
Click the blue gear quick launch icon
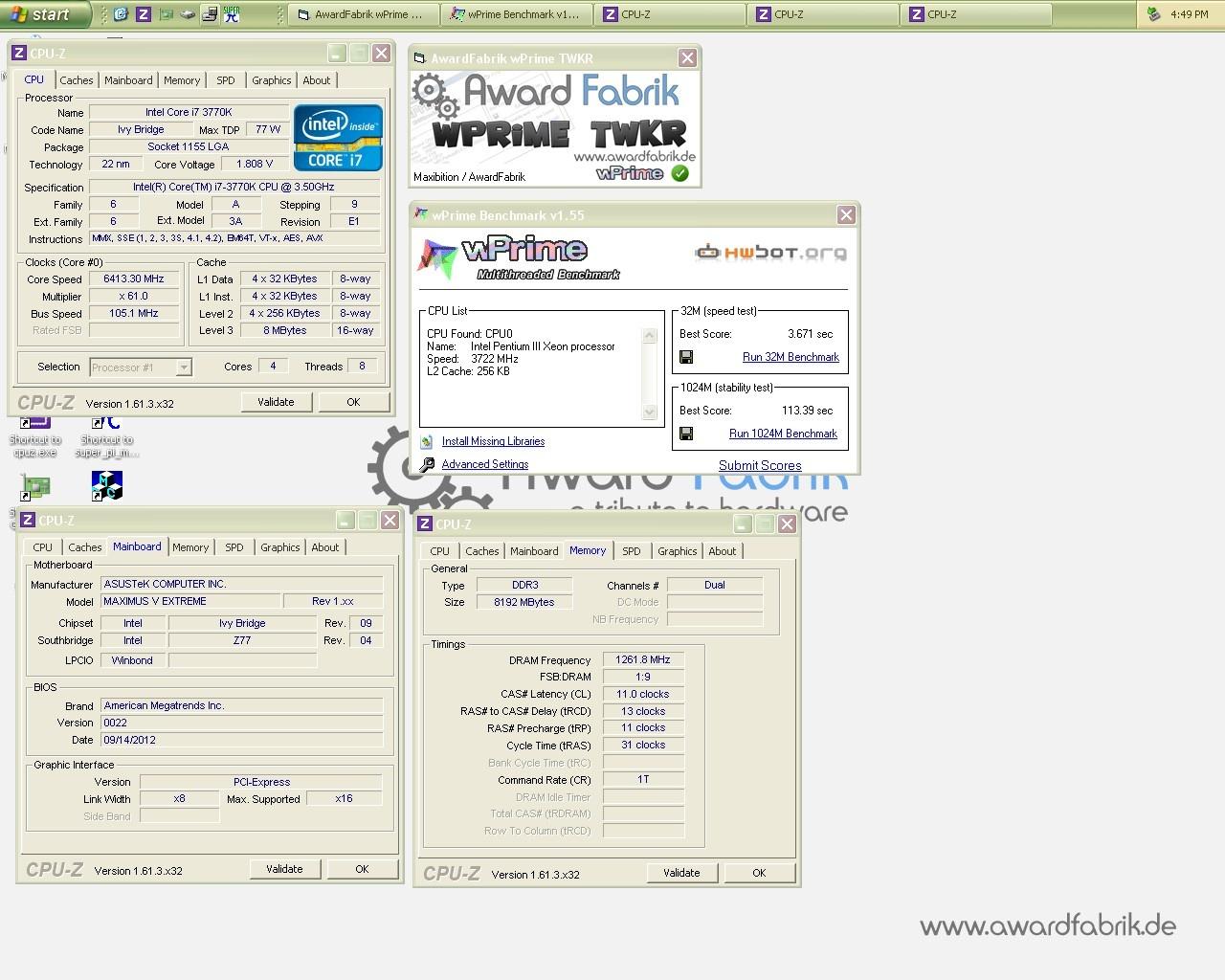click(x=121, y=14)
